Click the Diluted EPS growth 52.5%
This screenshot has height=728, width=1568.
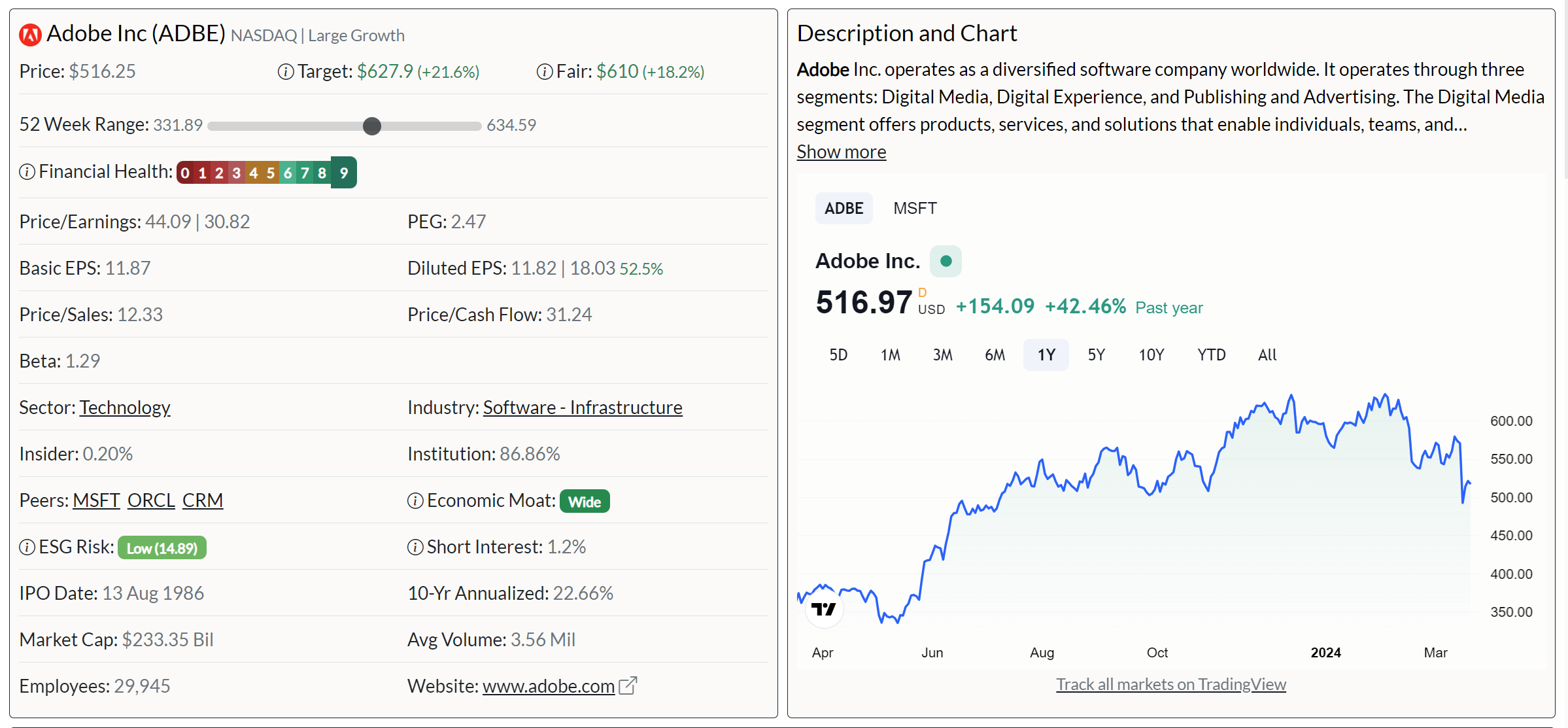click(x=641, y=269)
